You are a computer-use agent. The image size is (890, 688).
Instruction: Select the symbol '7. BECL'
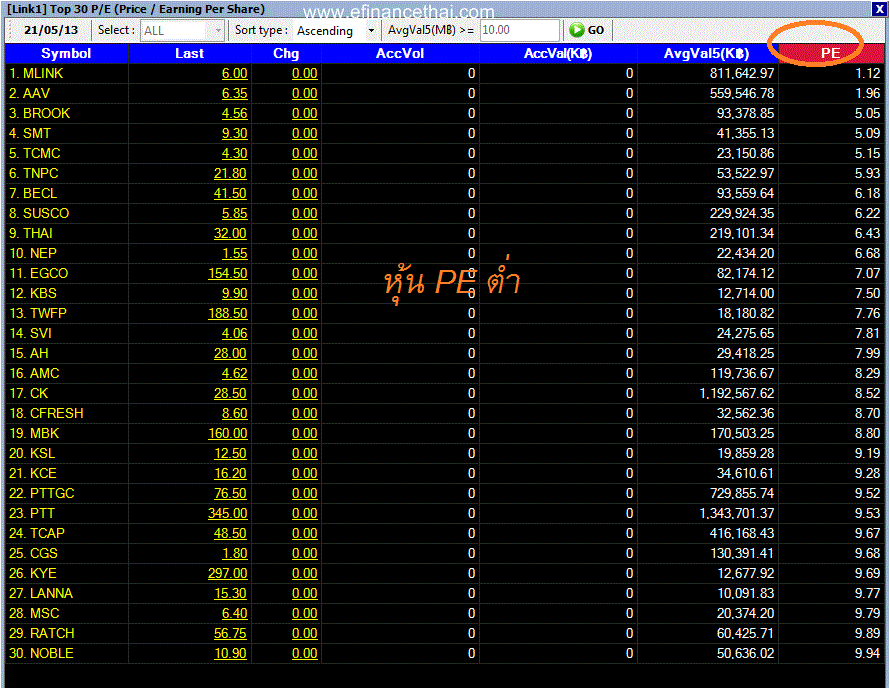click(x=33, y=193)
